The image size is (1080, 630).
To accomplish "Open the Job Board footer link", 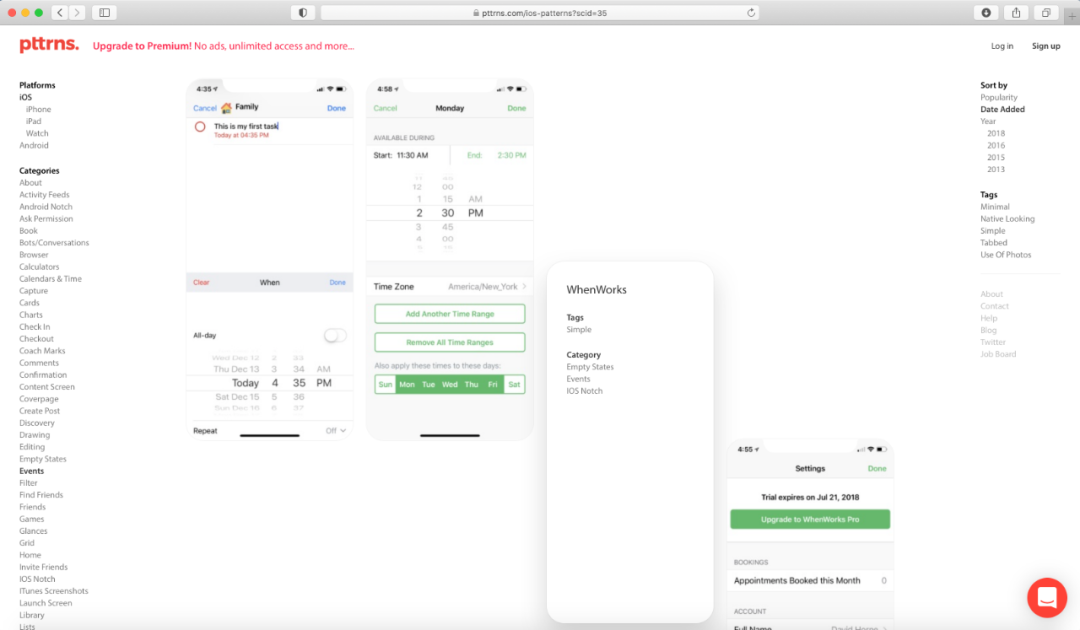I will tap(998, 355).
